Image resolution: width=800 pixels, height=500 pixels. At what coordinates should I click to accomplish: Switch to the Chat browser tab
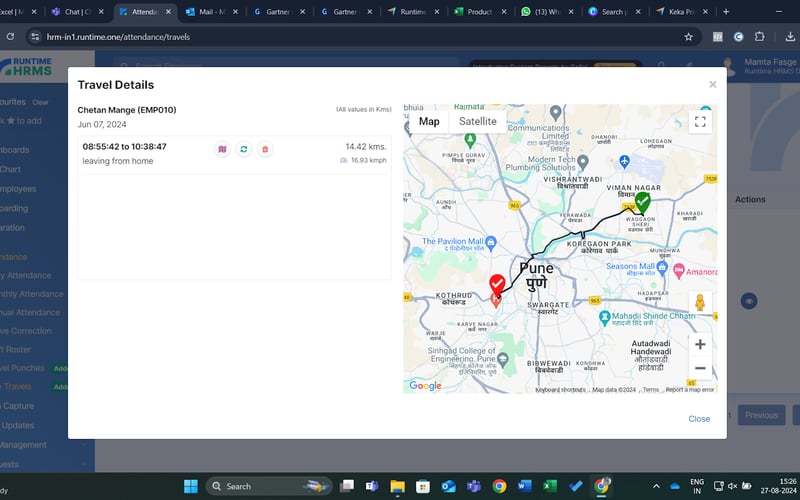78,12
